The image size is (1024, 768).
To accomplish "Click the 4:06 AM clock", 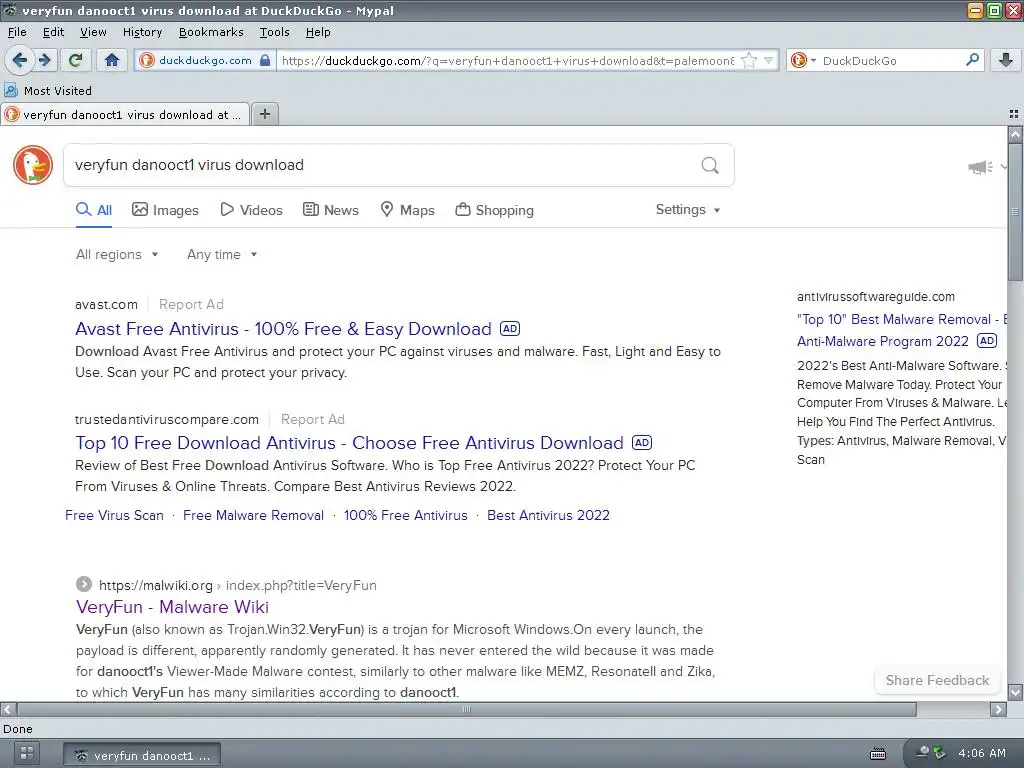I will pyautogui.click(x=982, y=753).
